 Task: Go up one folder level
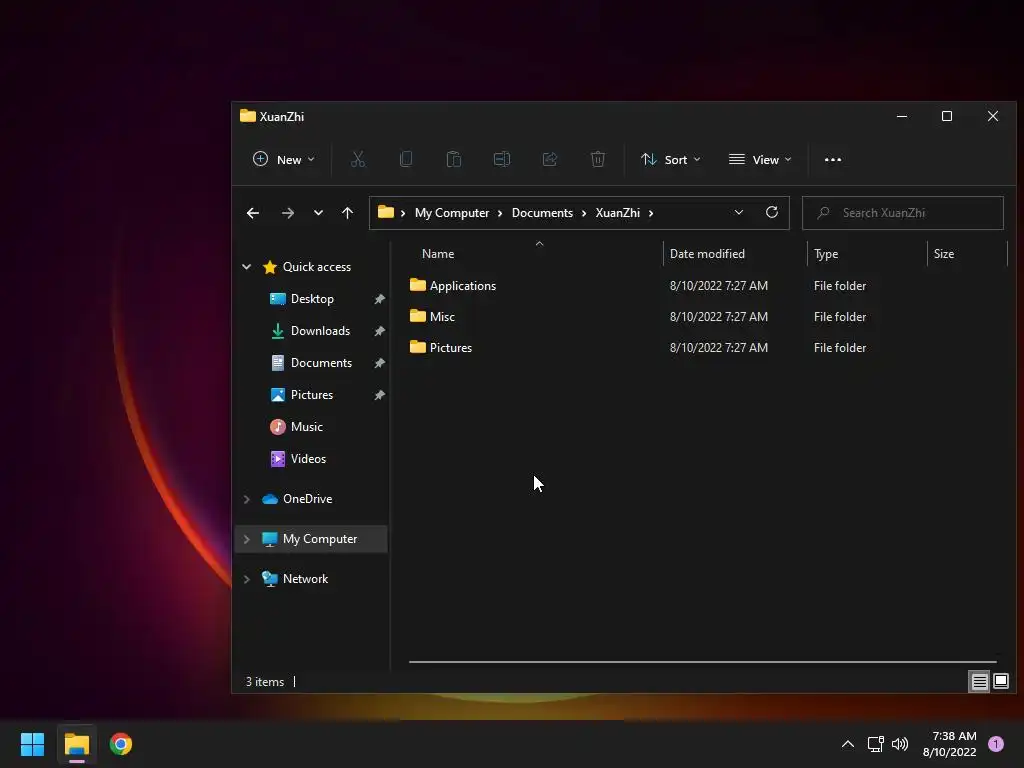(347, 213)
